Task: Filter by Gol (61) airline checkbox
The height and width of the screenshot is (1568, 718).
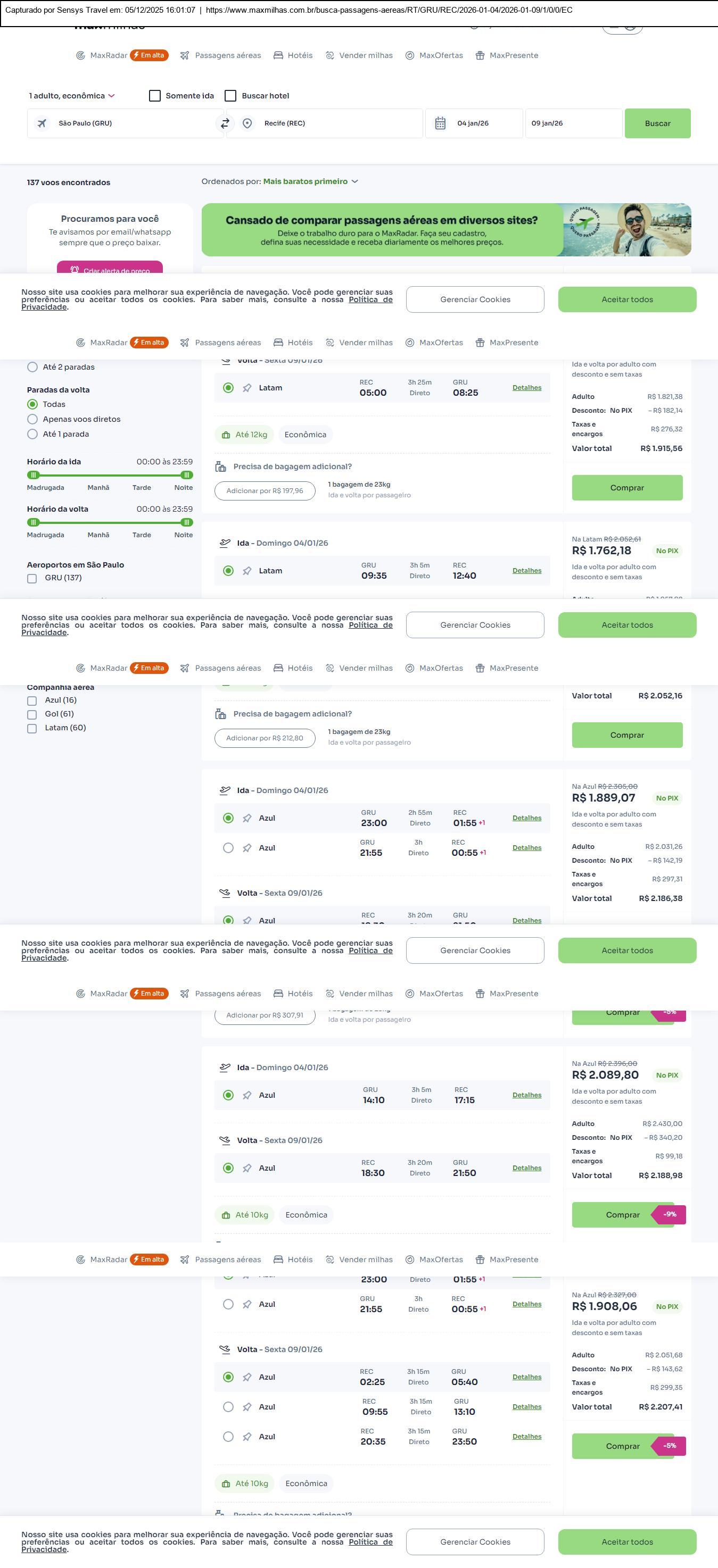Action: click(x=32, y=715)
